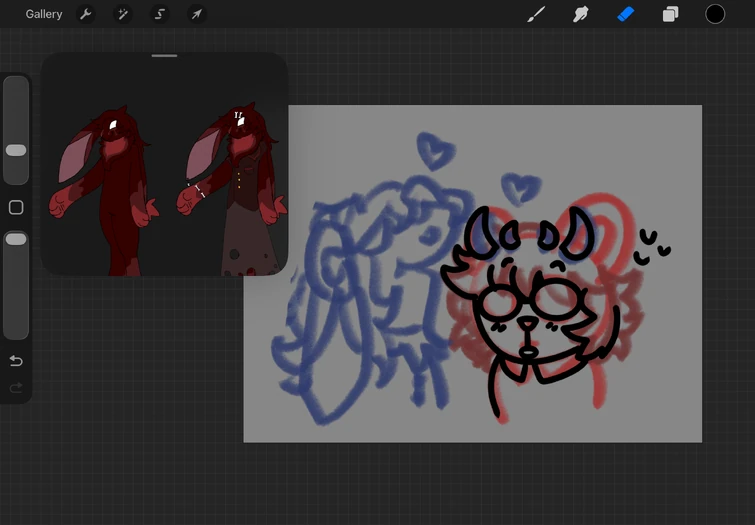Open the Layers panel

tap(670, 14)
